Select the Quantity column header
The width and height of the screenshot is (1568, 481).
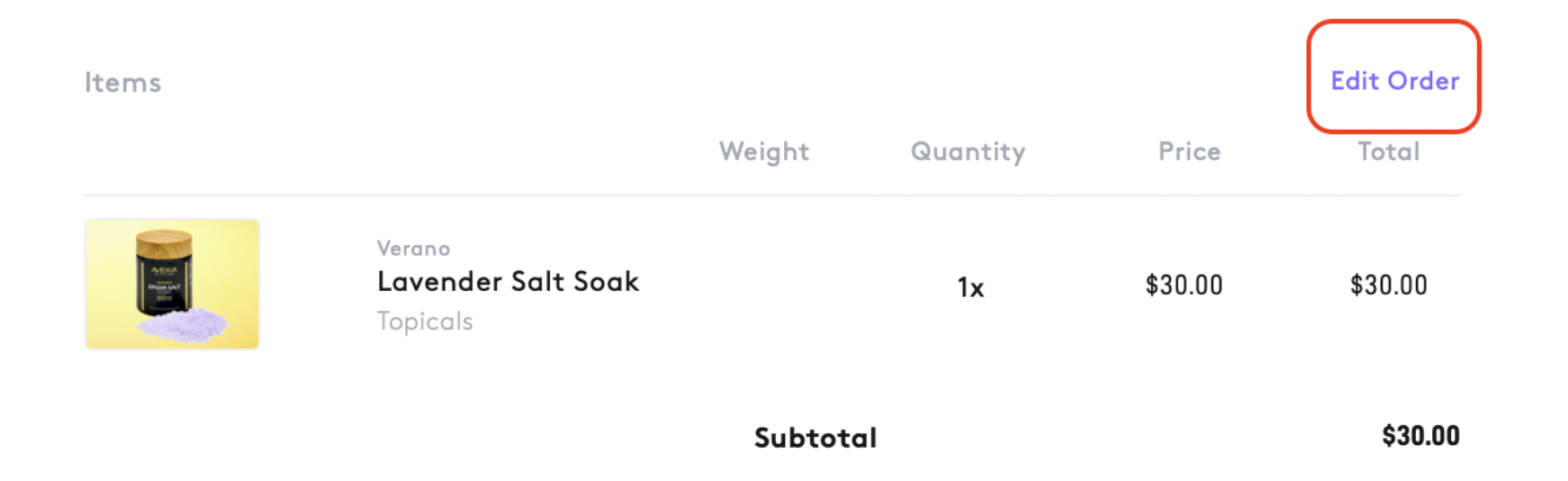(x=968, y=151)
